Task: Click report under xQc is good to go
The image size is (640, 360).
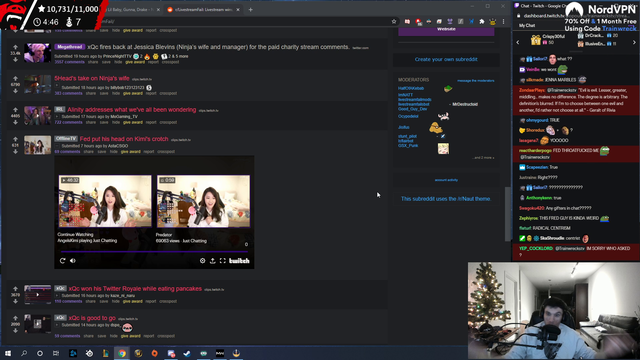Action: [149, 336]
